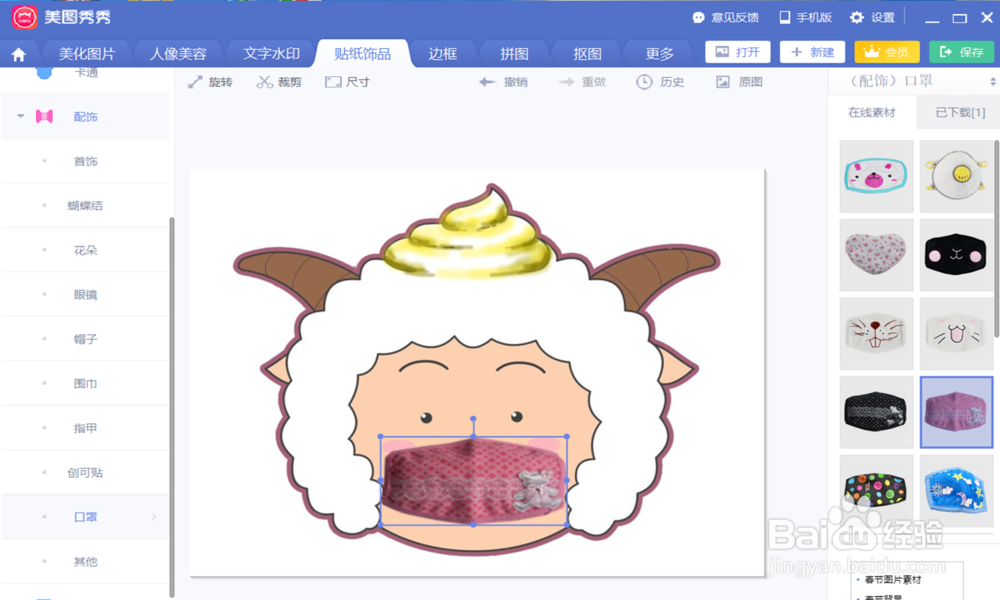Click the Meitu app logo
This screenshot has width=1000, height=600.
25,17
